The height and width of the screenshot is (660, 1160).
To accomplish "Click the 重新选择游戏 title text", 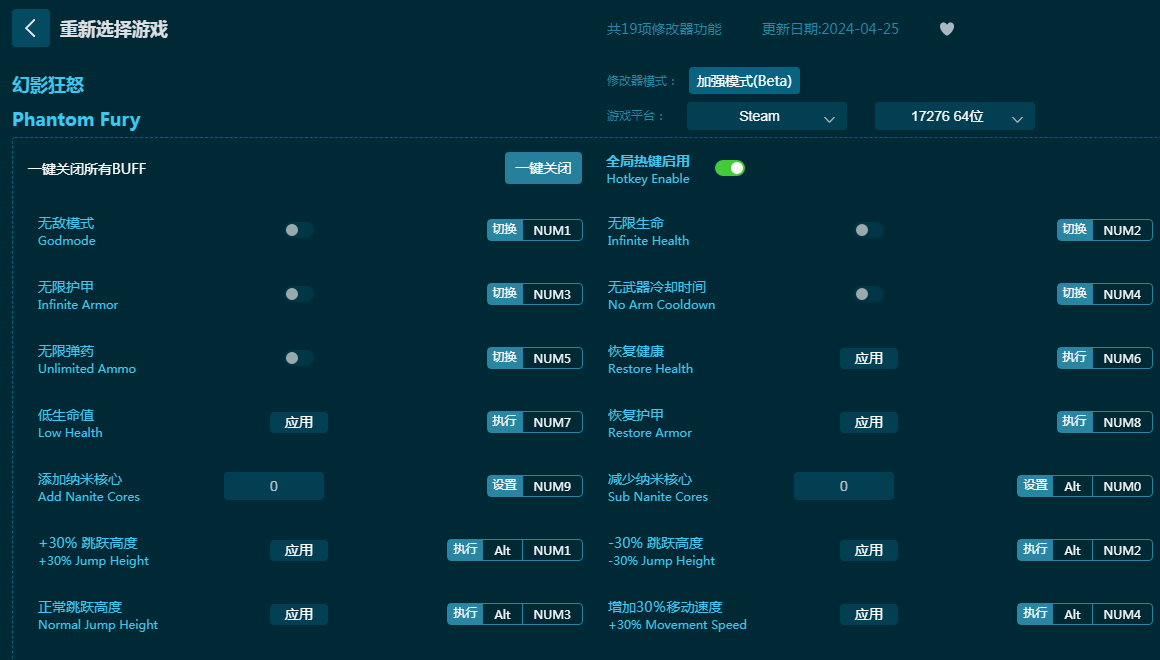I will pyautogui.click(x=114, y=29).
